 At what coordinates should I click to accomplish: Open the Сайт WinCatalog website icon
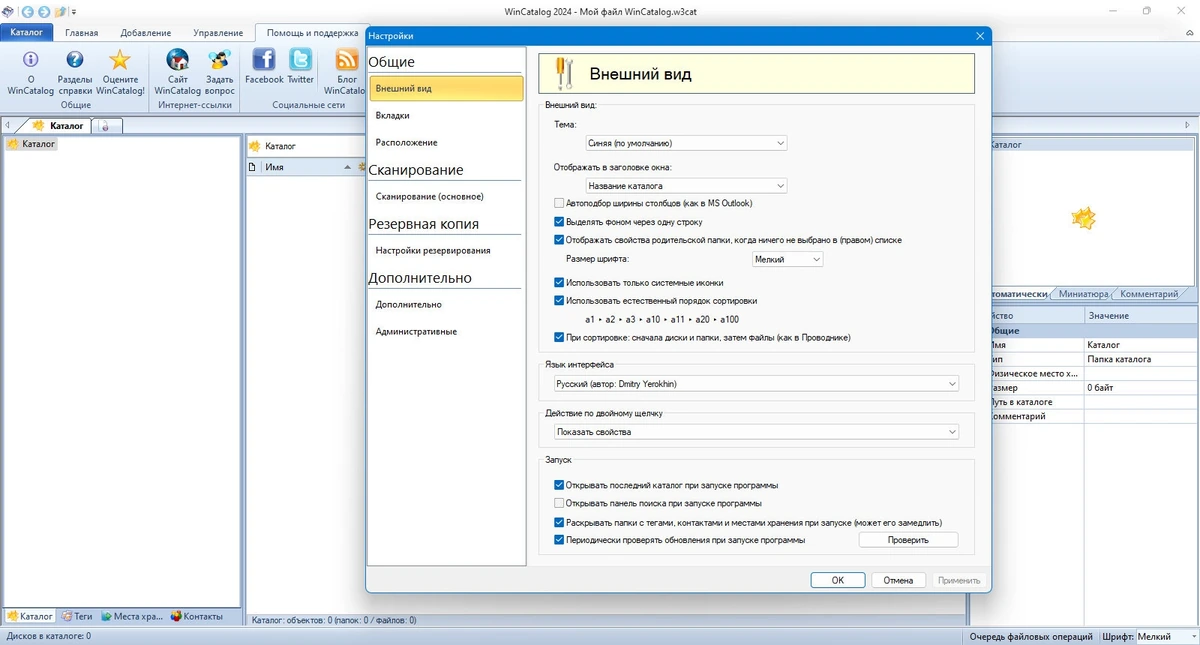pyautogui.click(x=178, y=60)
